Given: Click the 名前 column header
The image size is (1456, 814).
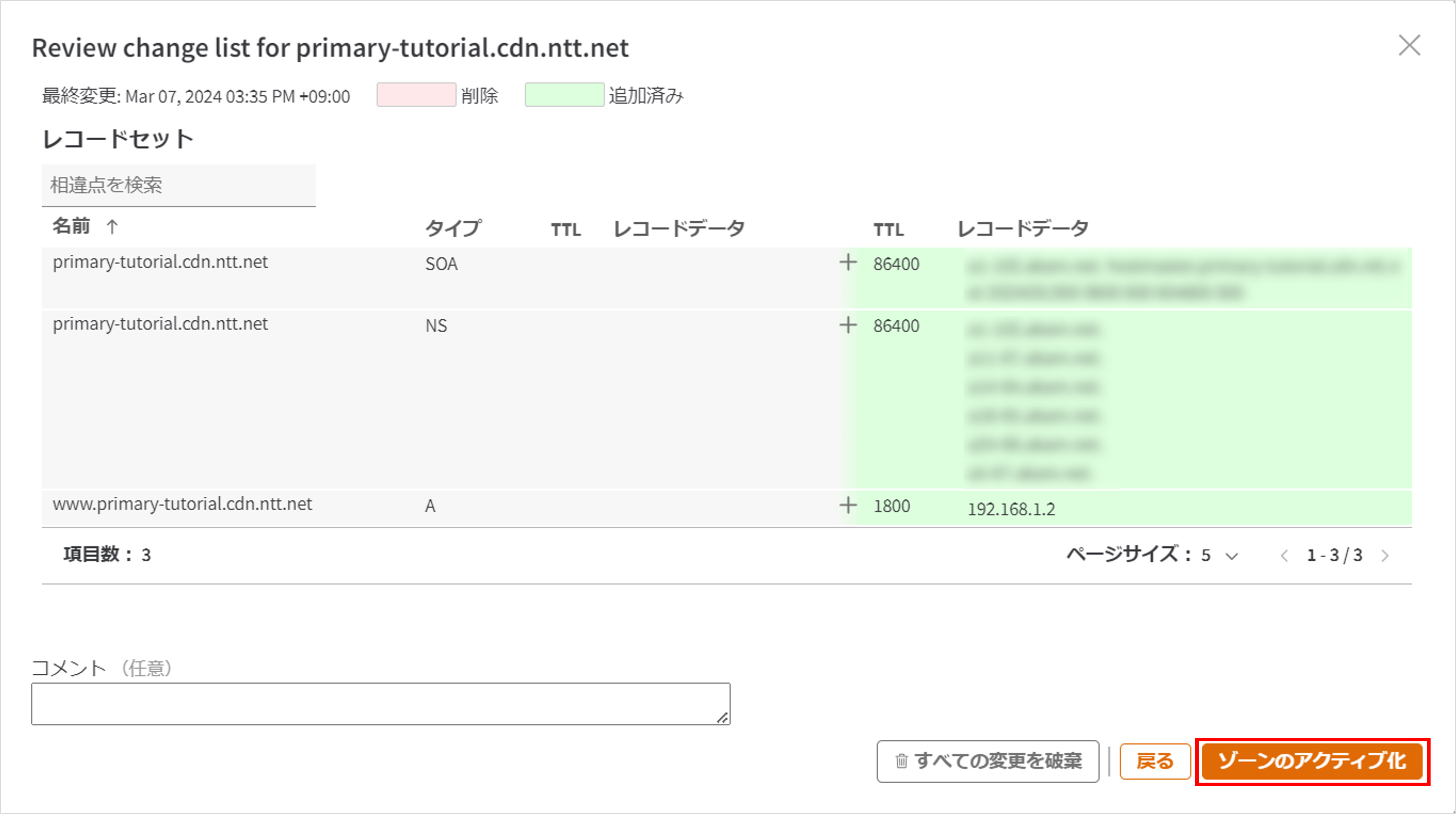Looking at the screenshot, I should click(71, 226).
